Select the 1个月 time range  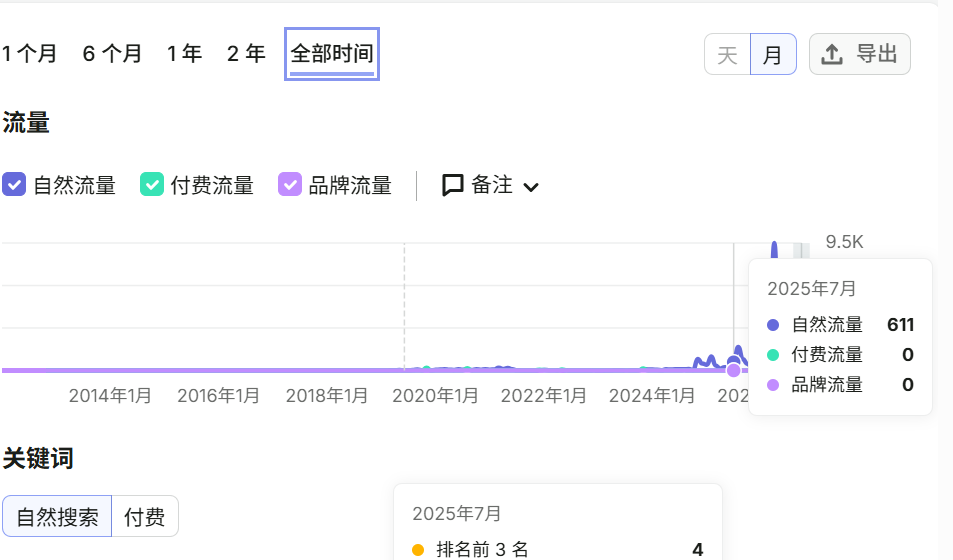29,54
